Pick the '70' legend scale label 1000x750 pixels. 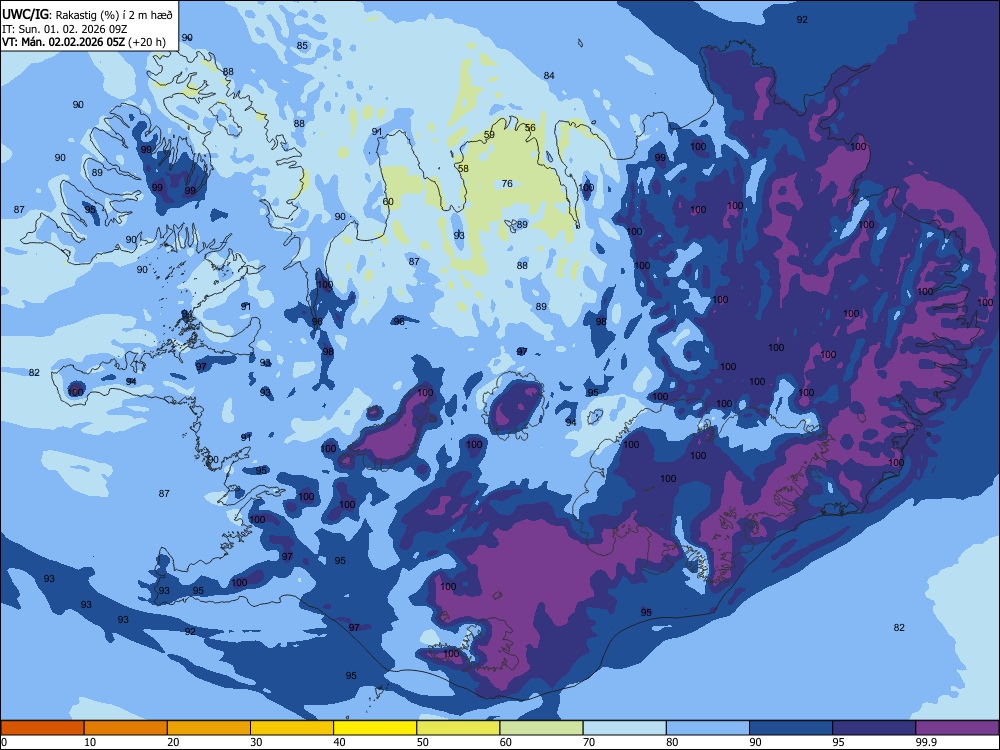(x=589, y=742)
